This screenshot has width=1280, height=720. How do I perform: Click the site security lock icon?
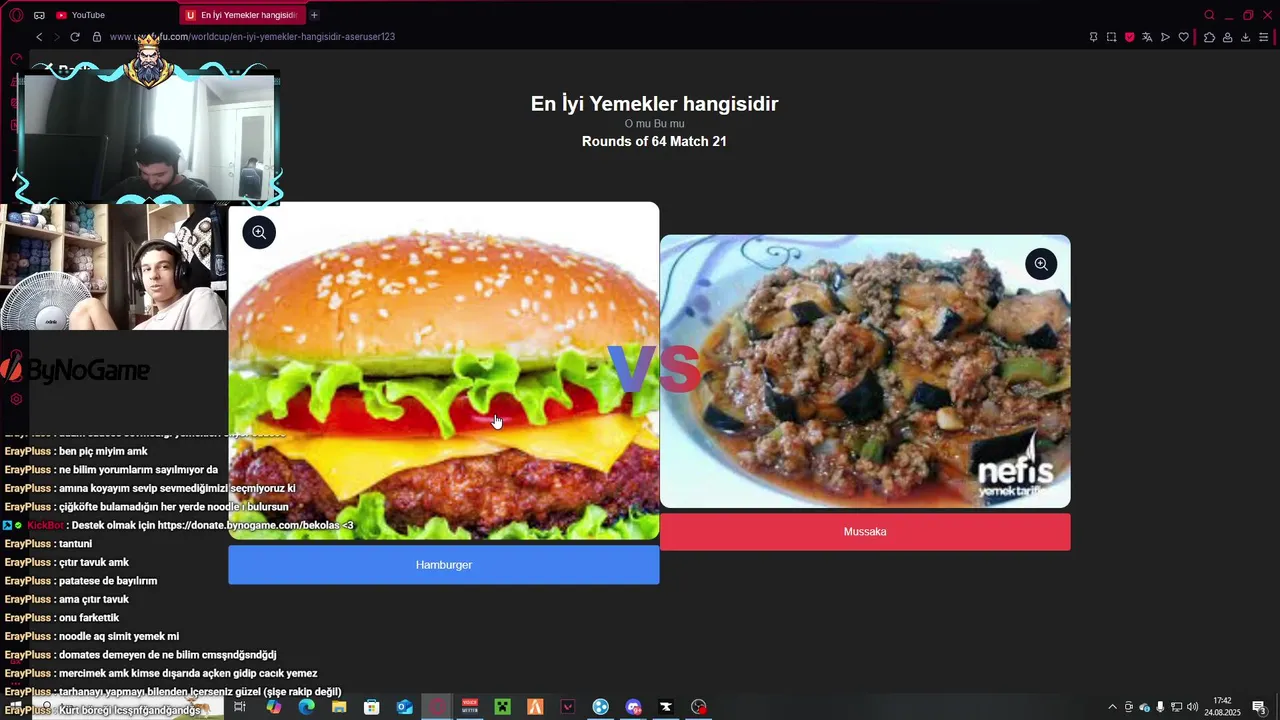point(97,37)
